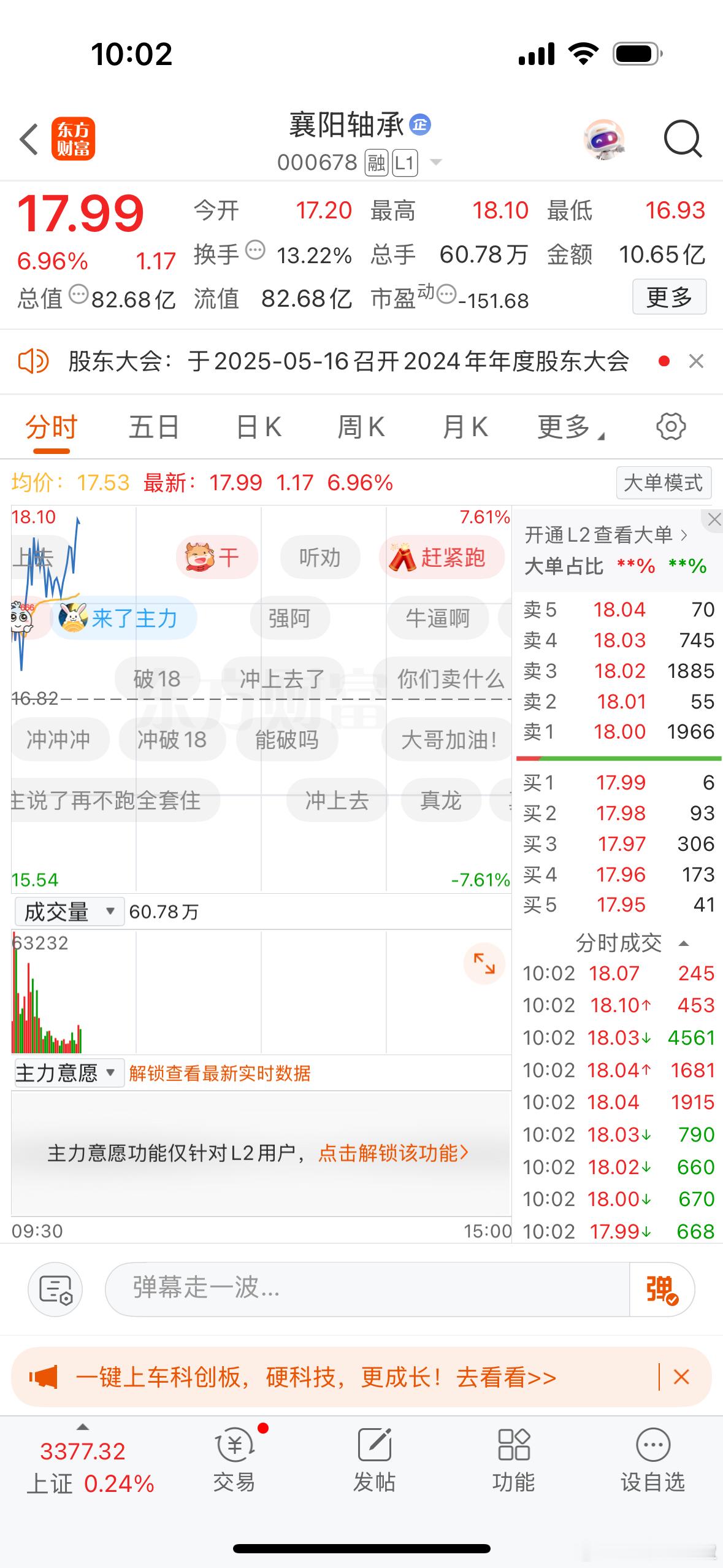Close the 开通L2 panel
Viewport: 723px width, 1568px height.
(x=714, y=520)
